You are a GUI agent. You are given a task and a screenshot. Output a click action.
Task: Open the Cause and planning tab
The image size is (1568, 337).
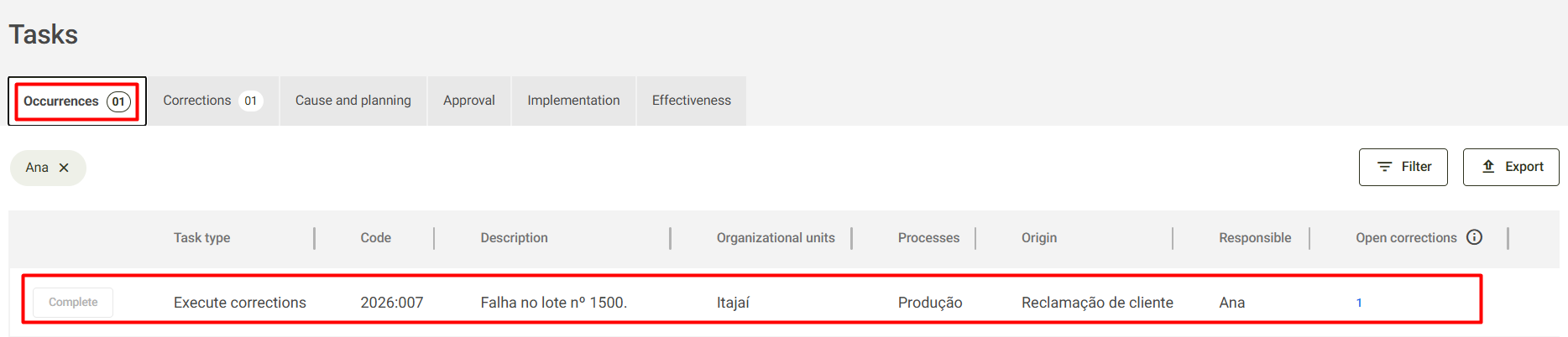(x=353, y=101)
